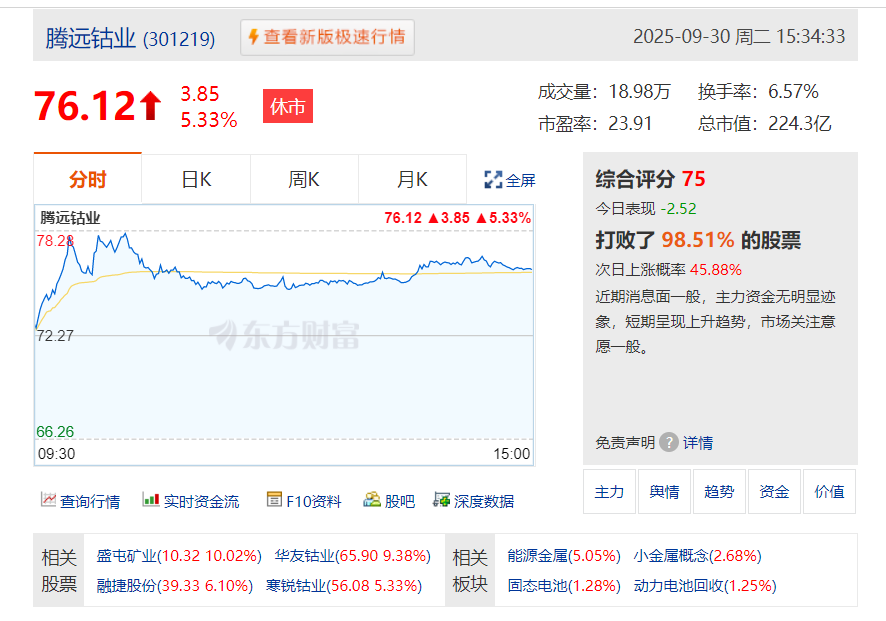Viewport: 886px width, 621px height.
Task: Click the 次日上涨概率 45.88% line
Action: [x=668, y=270]
